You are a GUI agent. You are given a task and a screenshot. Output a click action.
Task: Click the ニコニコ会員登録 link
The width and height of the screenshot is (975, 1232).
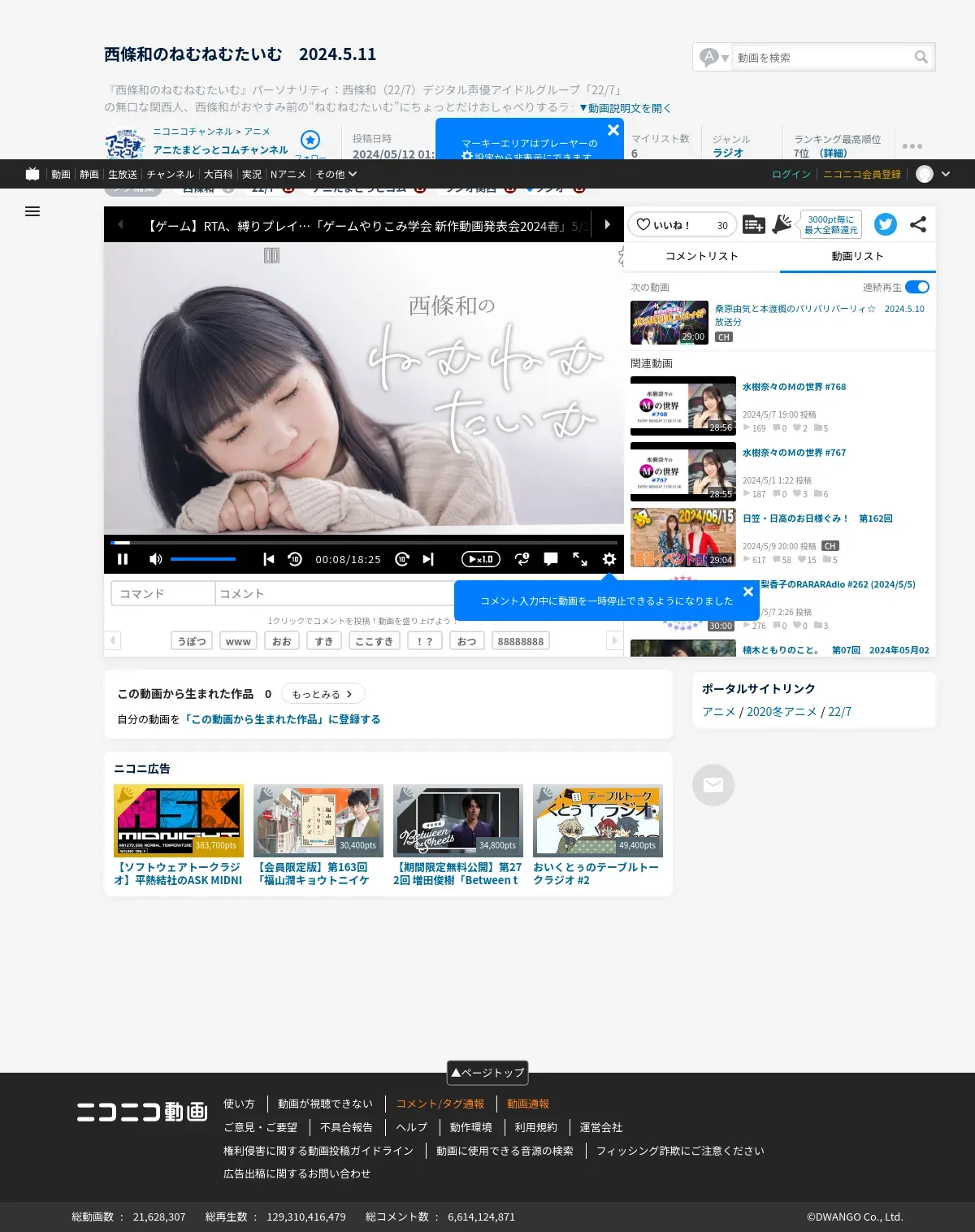click(862, 174)
